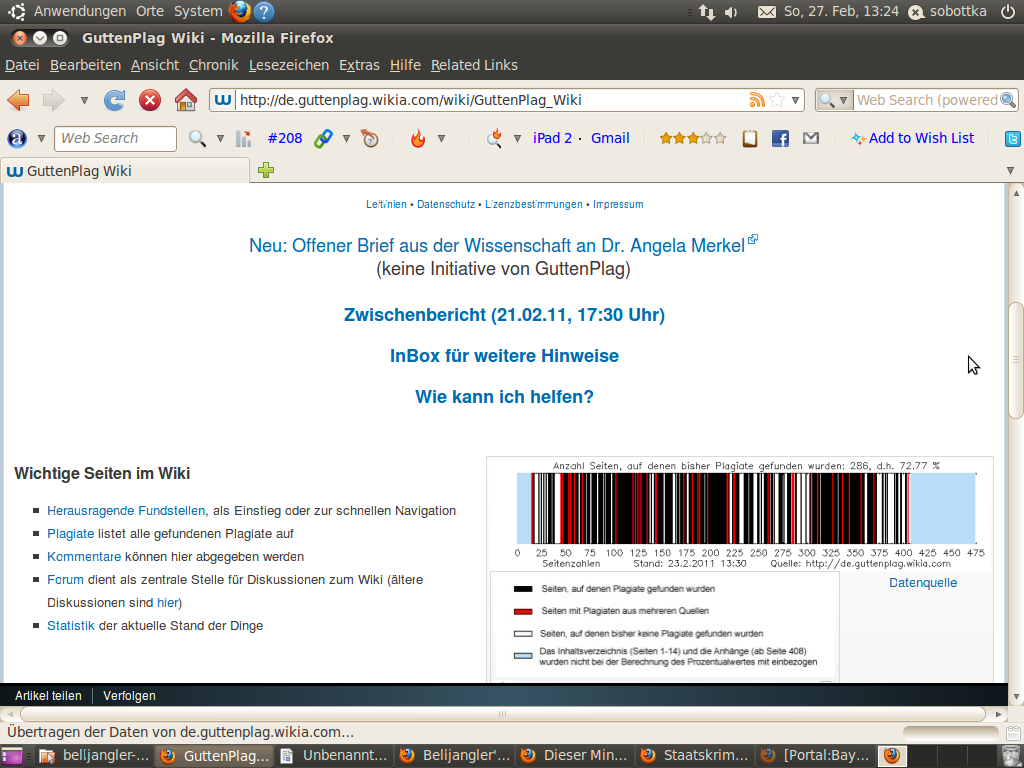Open the URL bar history dropdown

(x=795, y=101)
